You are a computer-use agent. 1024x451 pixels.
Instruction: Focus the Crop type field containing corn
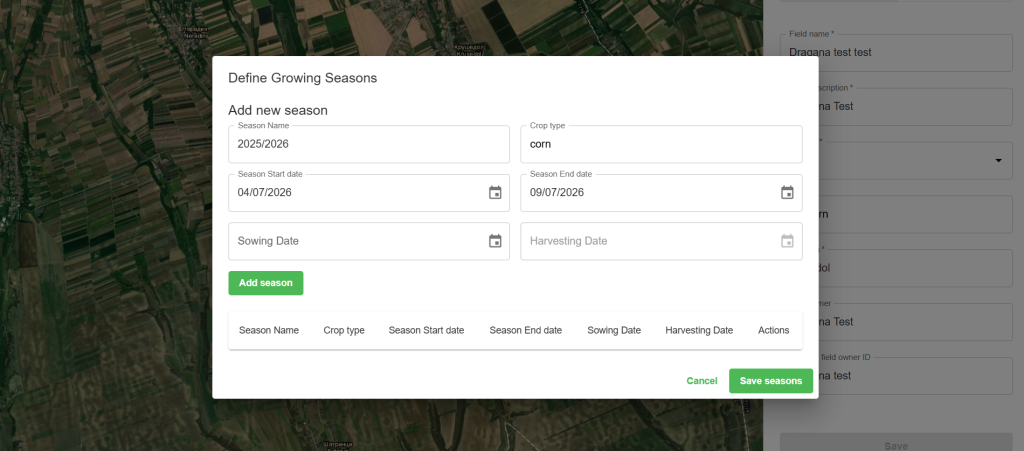click(x=660, y=144)
